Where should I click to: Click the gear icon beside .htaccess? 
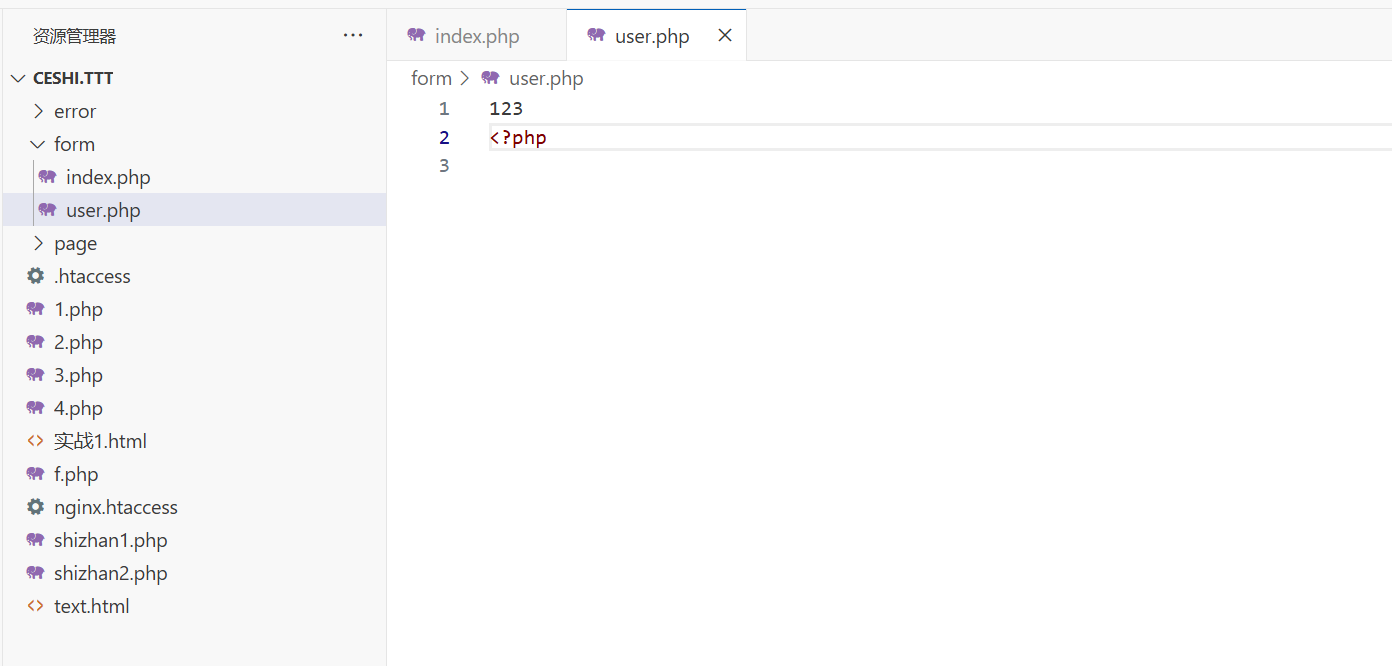pos(36,276)
